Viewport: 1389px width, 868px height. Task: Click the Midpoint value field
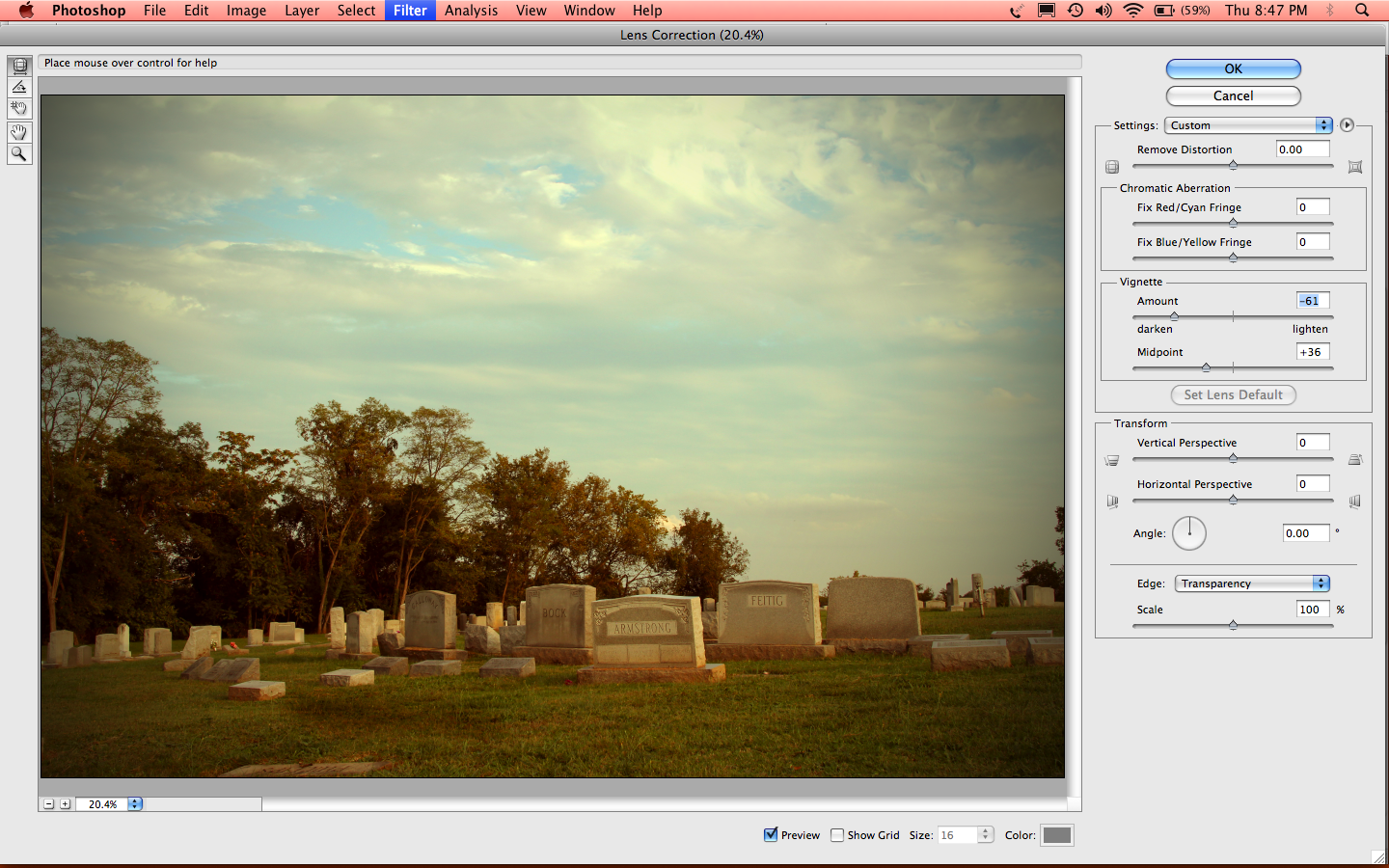[1313, 352]
